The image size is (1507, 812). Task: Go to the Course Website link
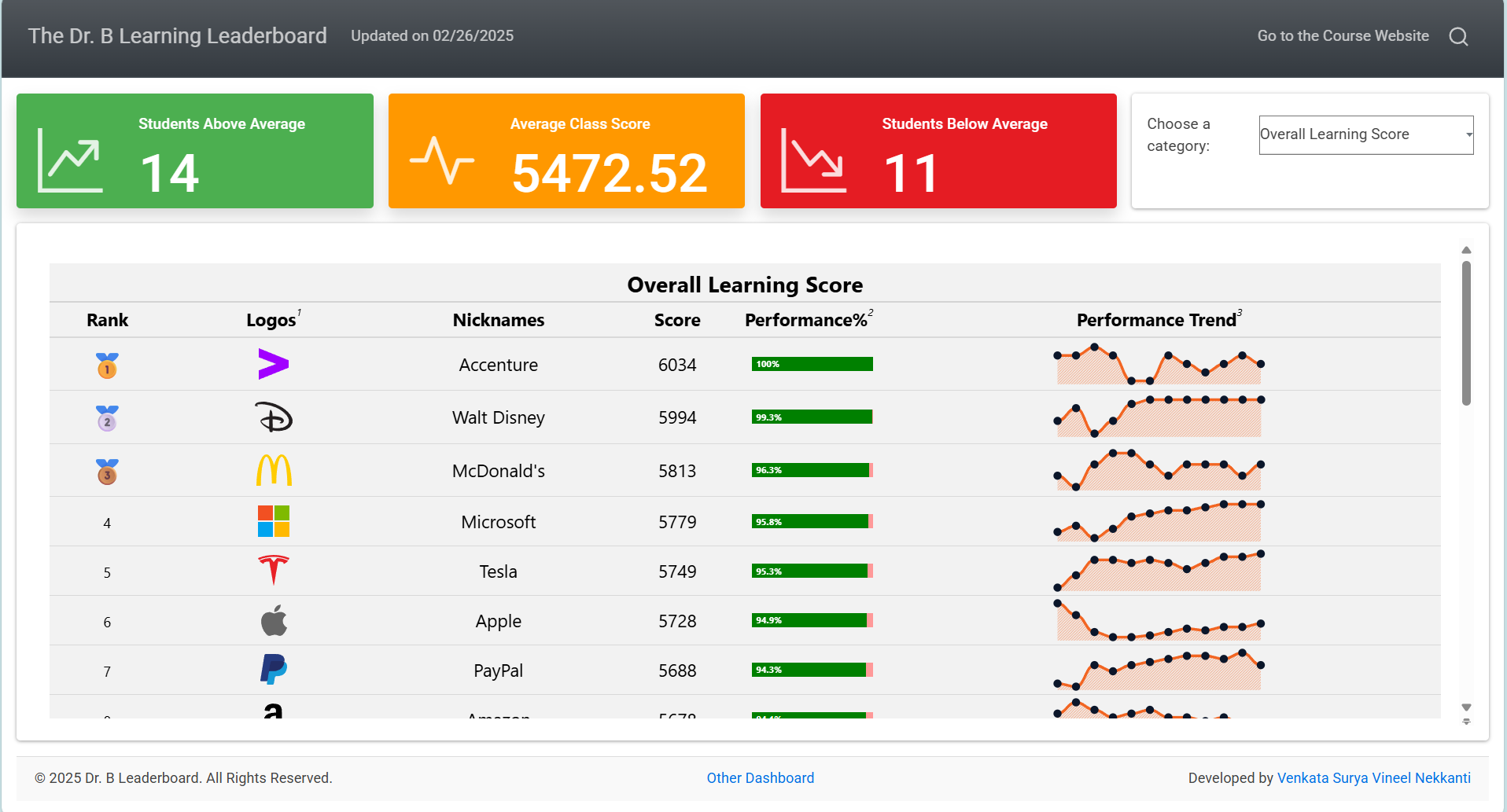(1343, 35)
